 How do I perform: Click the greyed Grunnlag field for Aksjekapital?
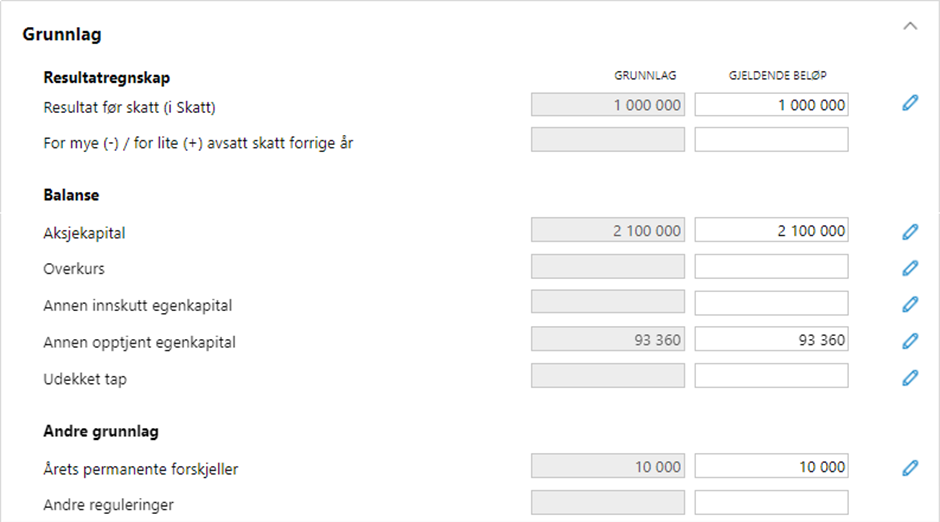click(608, 230)
